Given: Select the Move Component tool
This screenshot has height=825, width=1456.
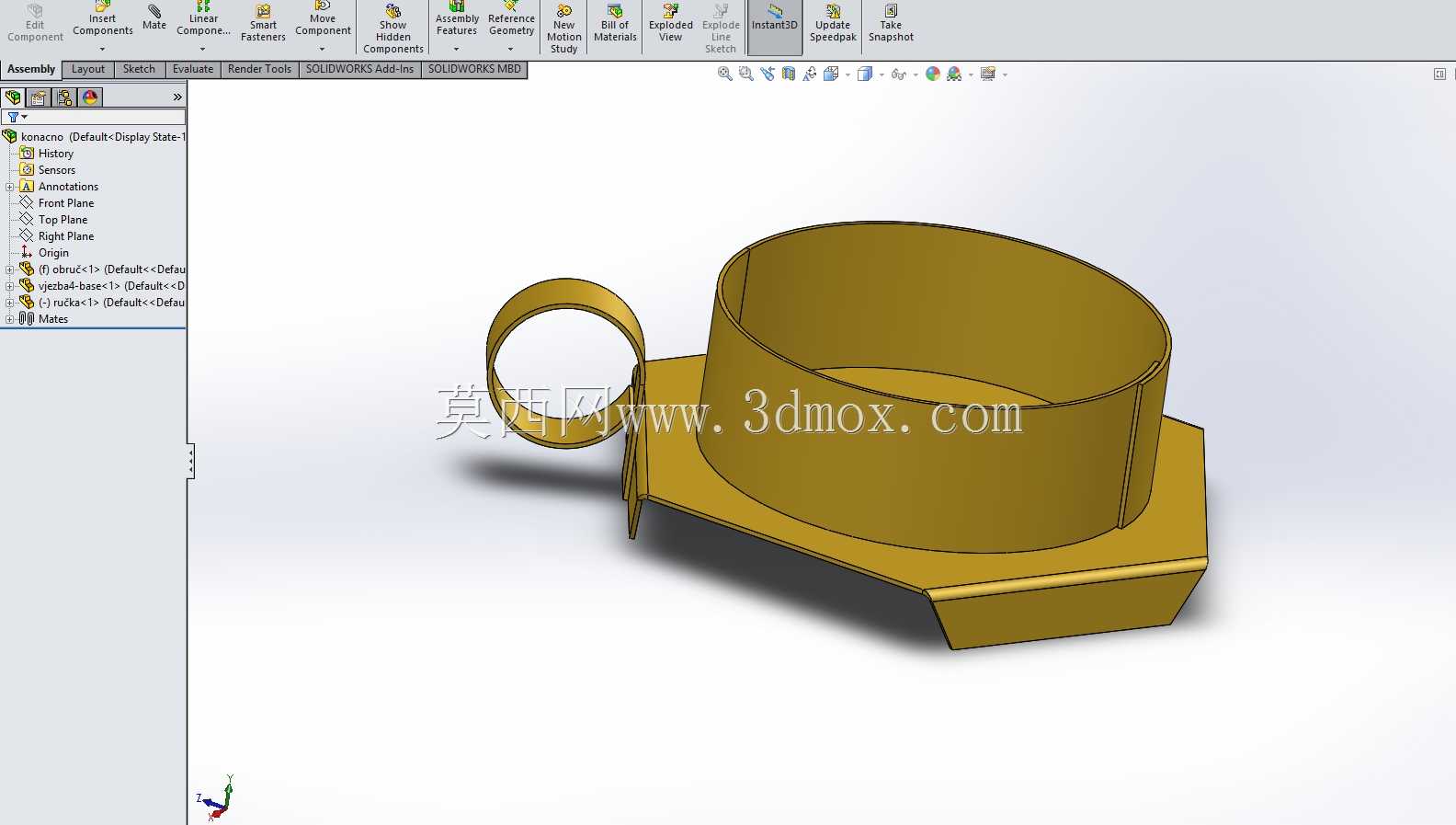Looking at the screenshot, I should tap(323, 20).
